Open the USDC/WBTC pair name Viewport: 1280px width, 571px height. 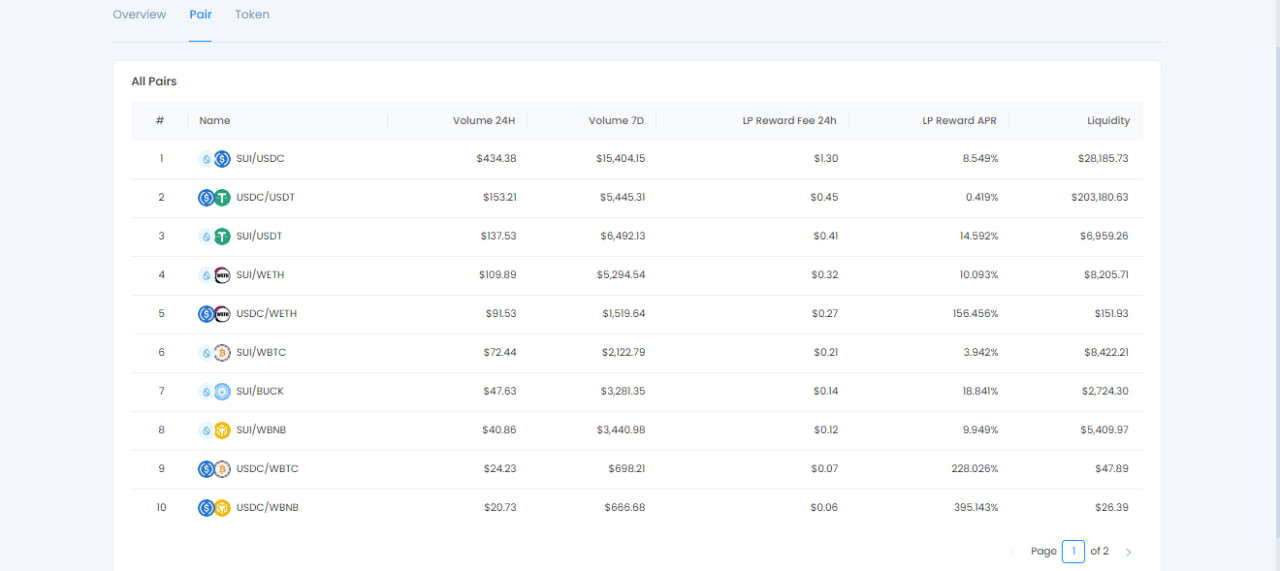coord(267,469)
